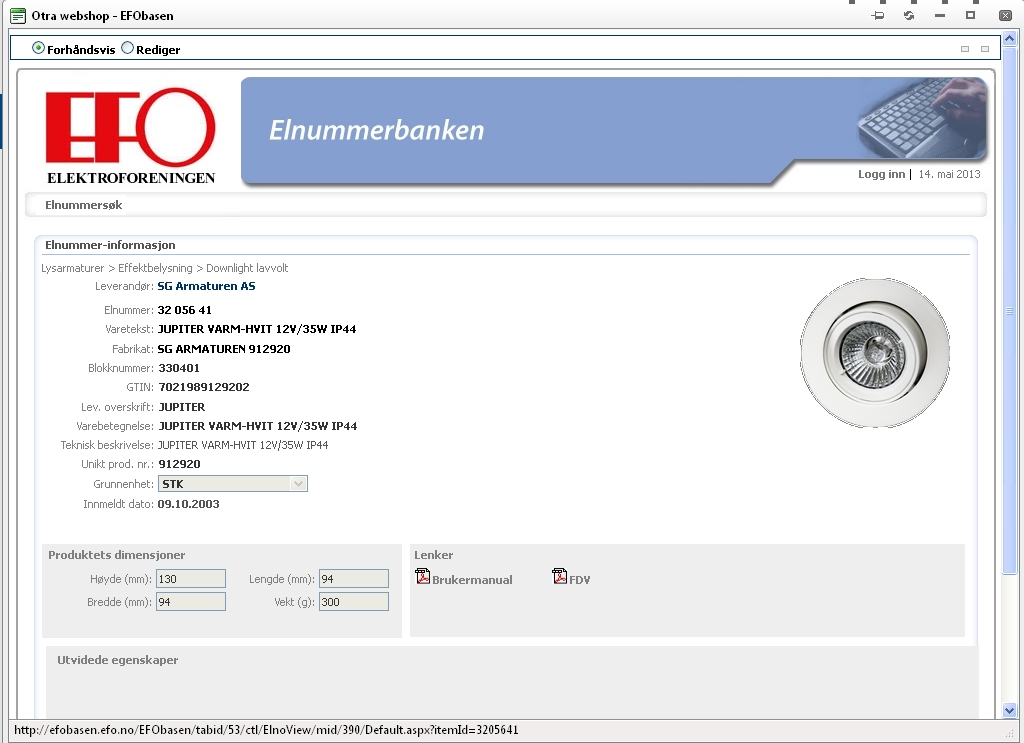Open the SG Armaturen AS supplier link
This screenshot has height=743, width=1024.
pos(207,286)
